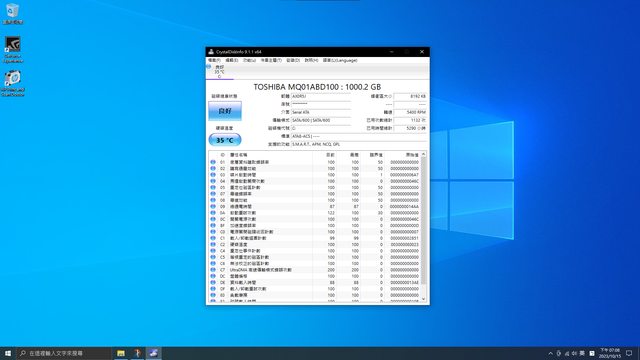Click the volume icon in the system tray

coord(574,353)
